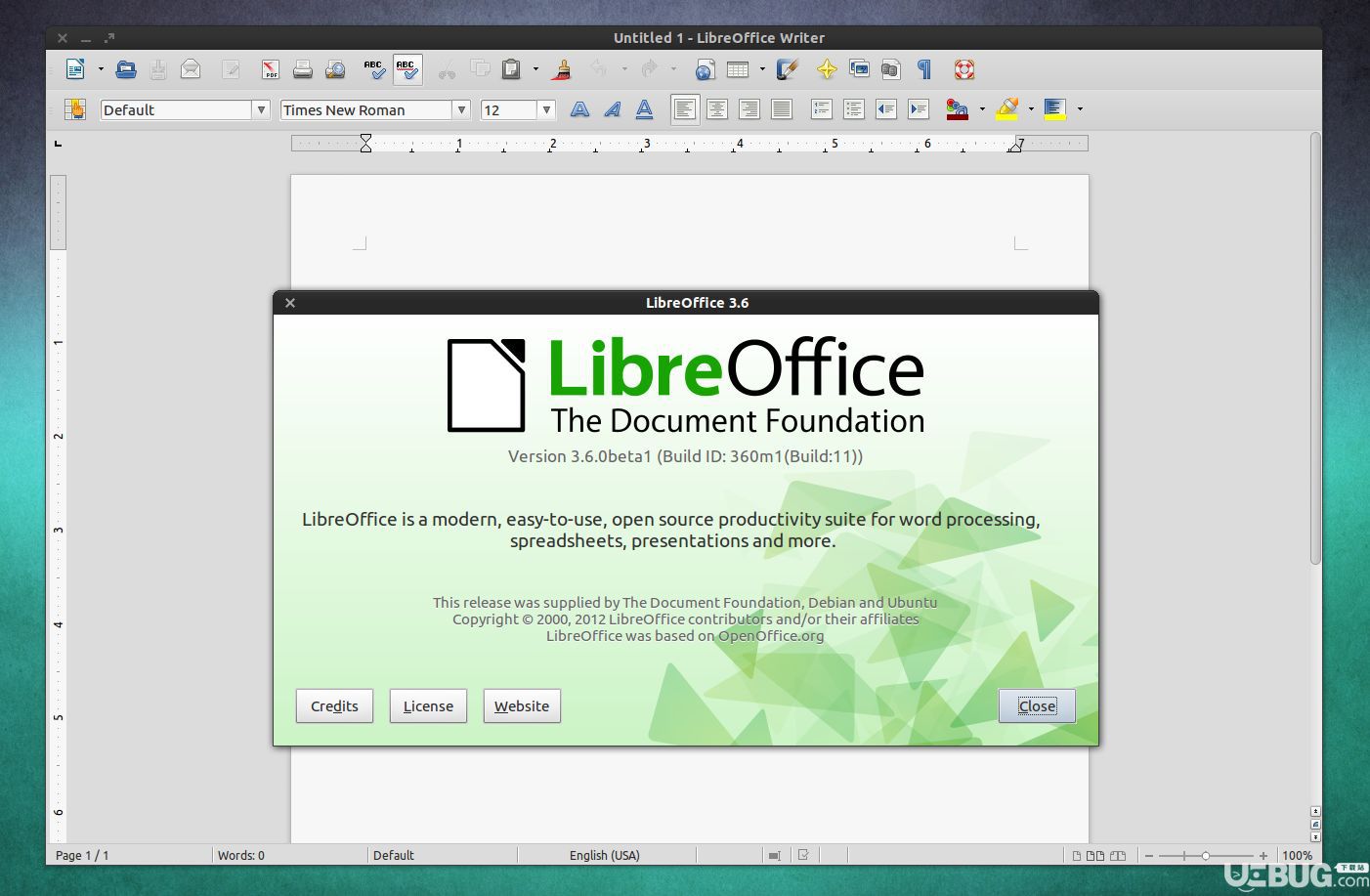This screenshot has width=1370, height=896.
Task: Close About dialog via title X
Action: point(290,303)
